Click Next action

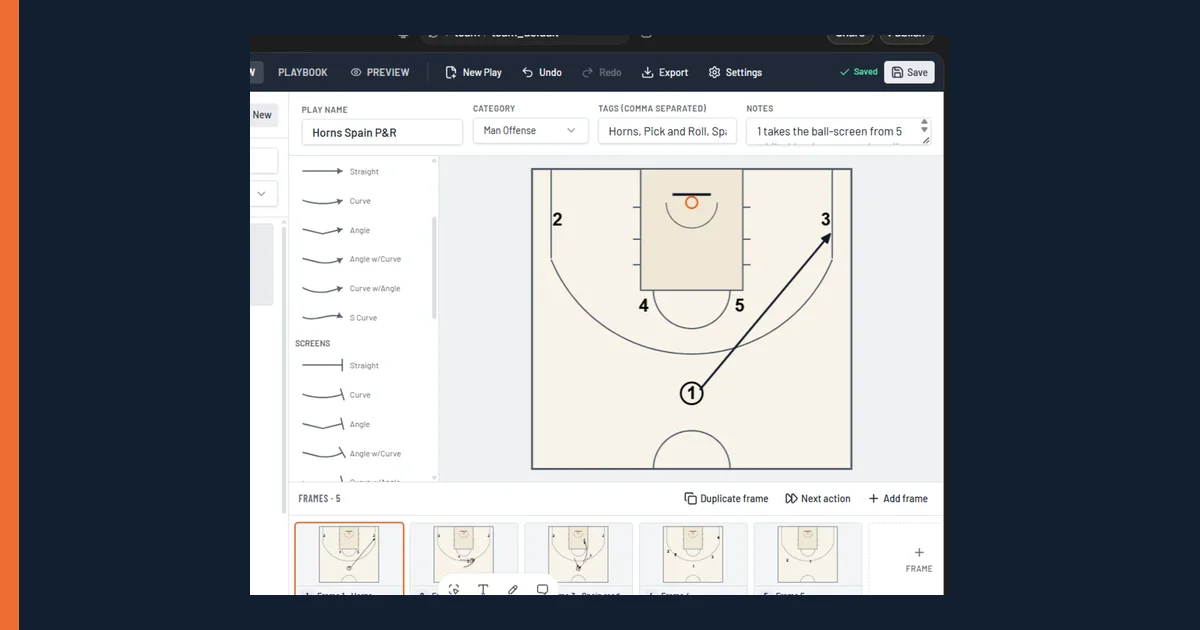pos(818,498)
